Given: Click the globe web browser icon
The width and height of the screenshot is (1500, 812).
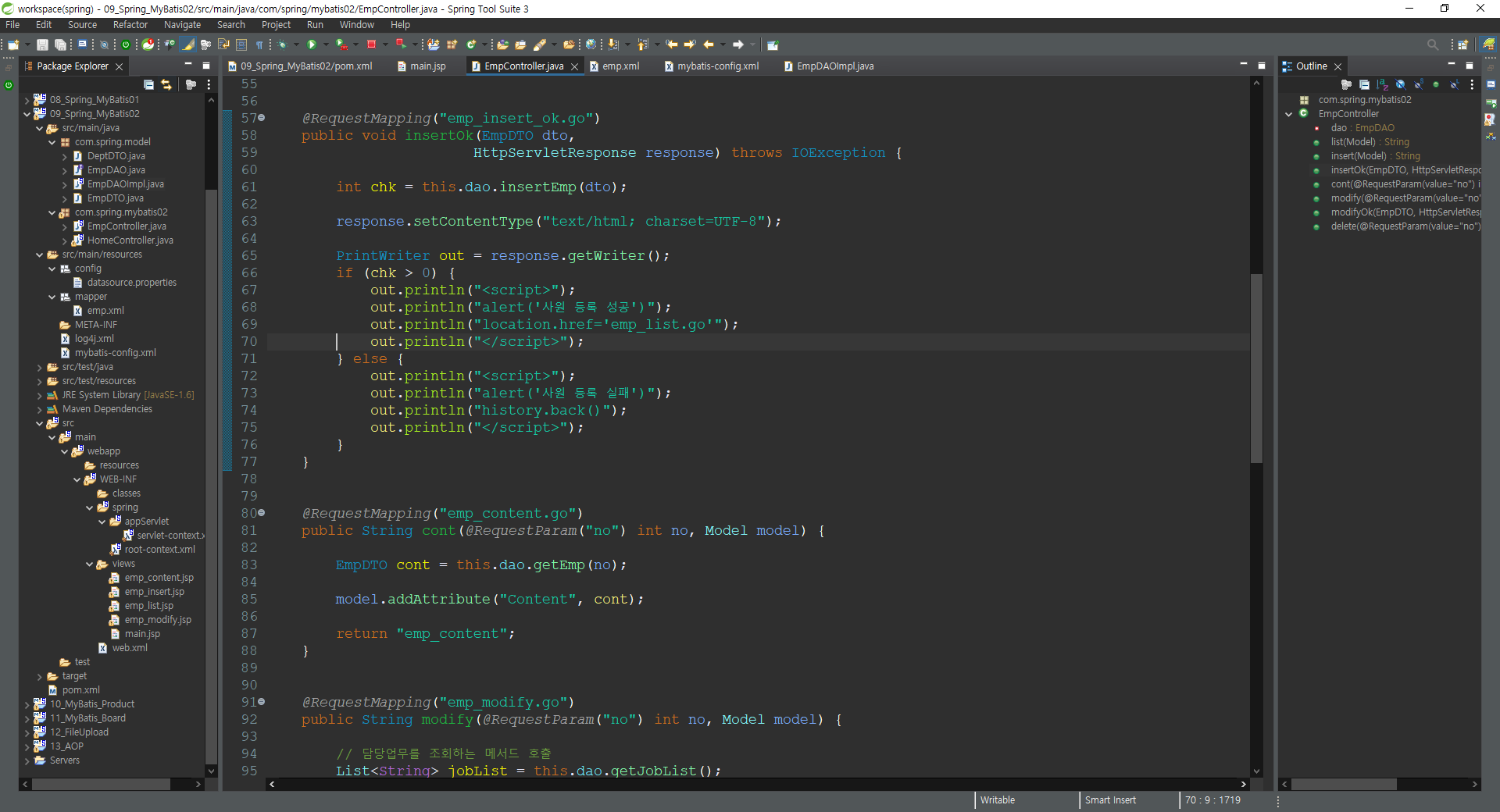Looking at the screenshot, I should (x=591, y=45).
